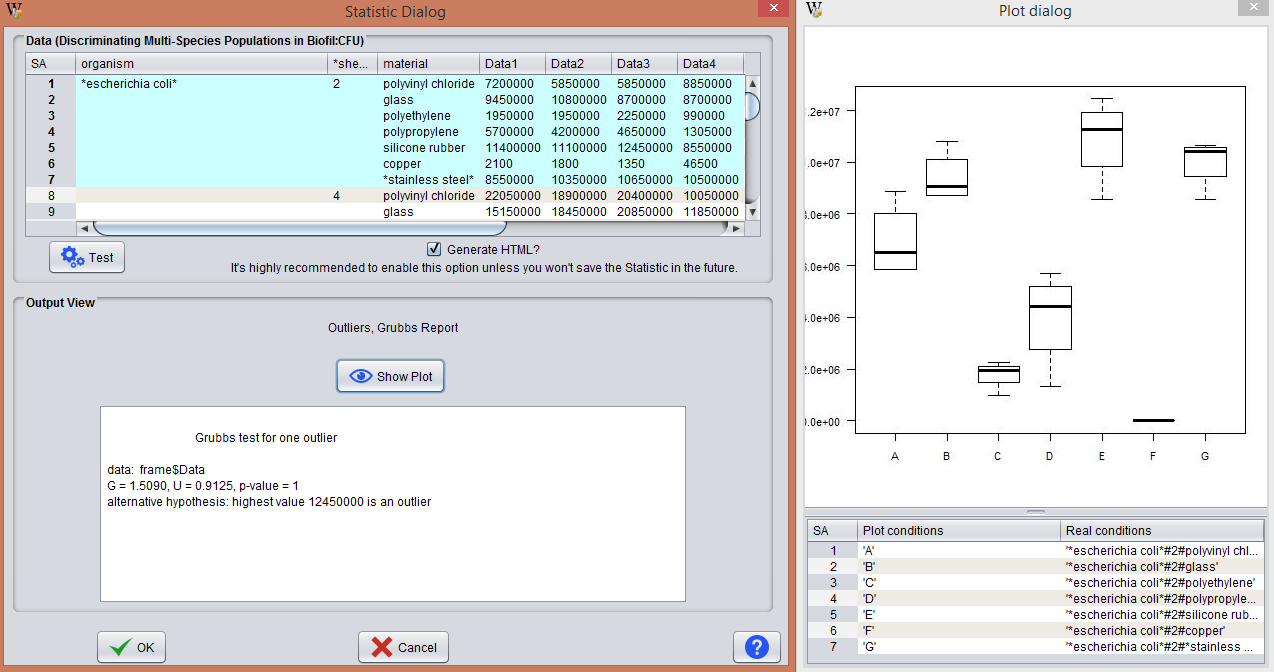Click the Data4 column header
The image size is (1274, 672).
coord(710,64)
